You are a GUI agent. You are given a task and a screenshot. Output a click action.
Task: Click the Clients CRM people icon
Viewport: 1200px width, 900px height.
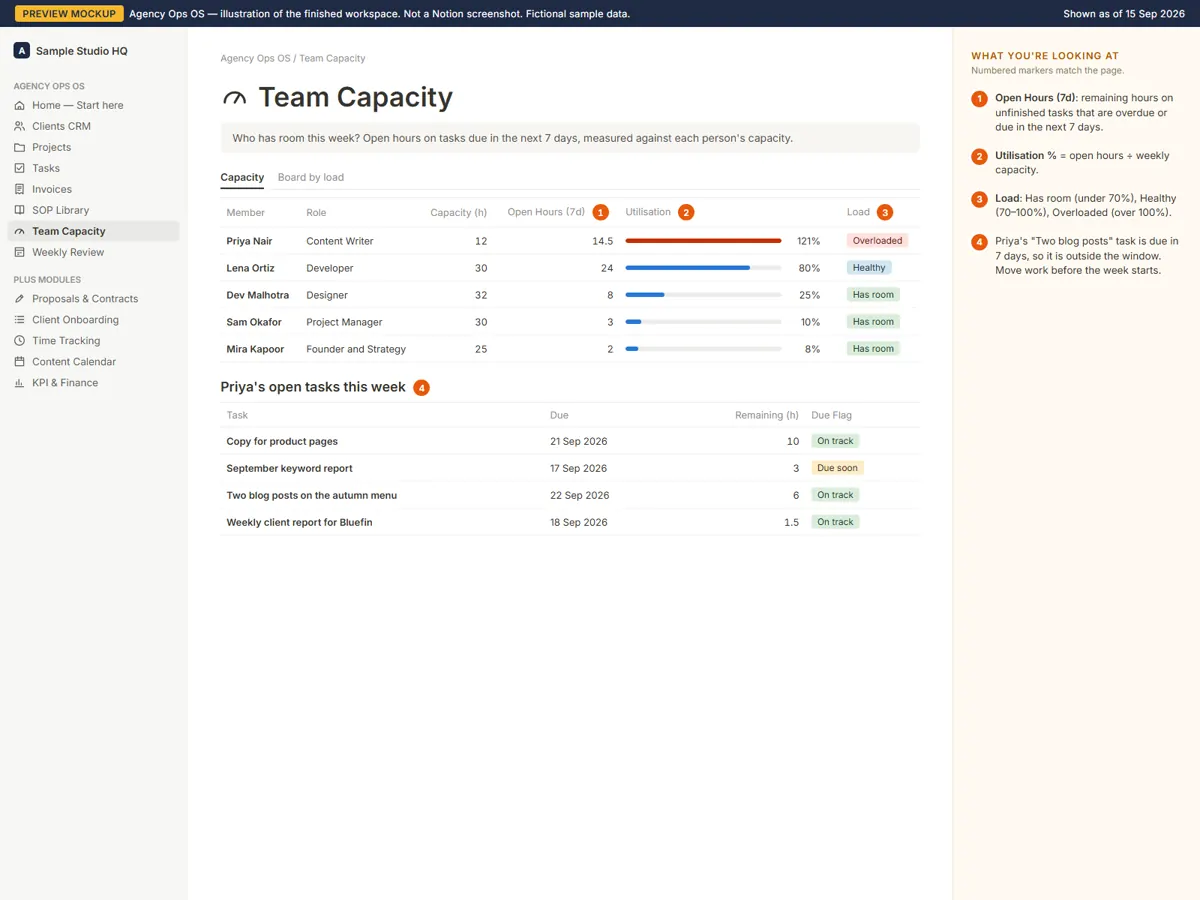(x=20, y=126)
